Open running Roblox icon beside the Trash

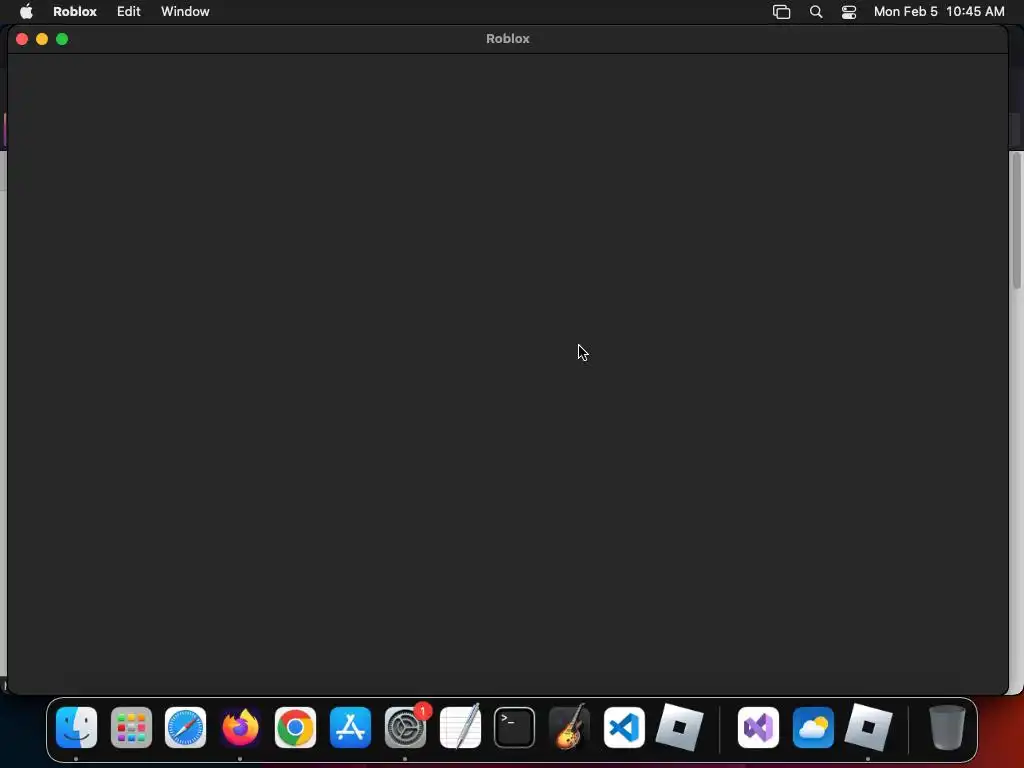[868, 728]
